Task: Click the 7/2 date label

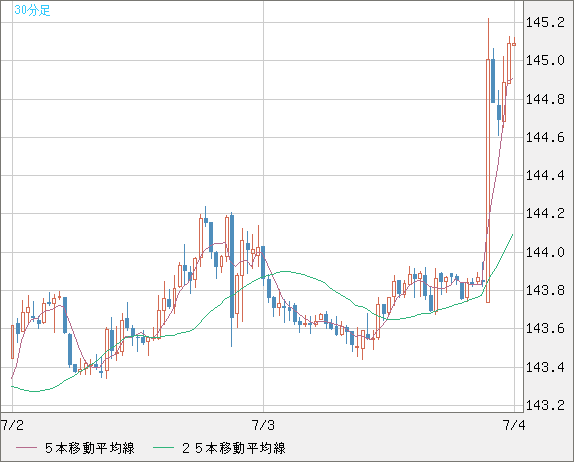Action: tap(12, 425)
